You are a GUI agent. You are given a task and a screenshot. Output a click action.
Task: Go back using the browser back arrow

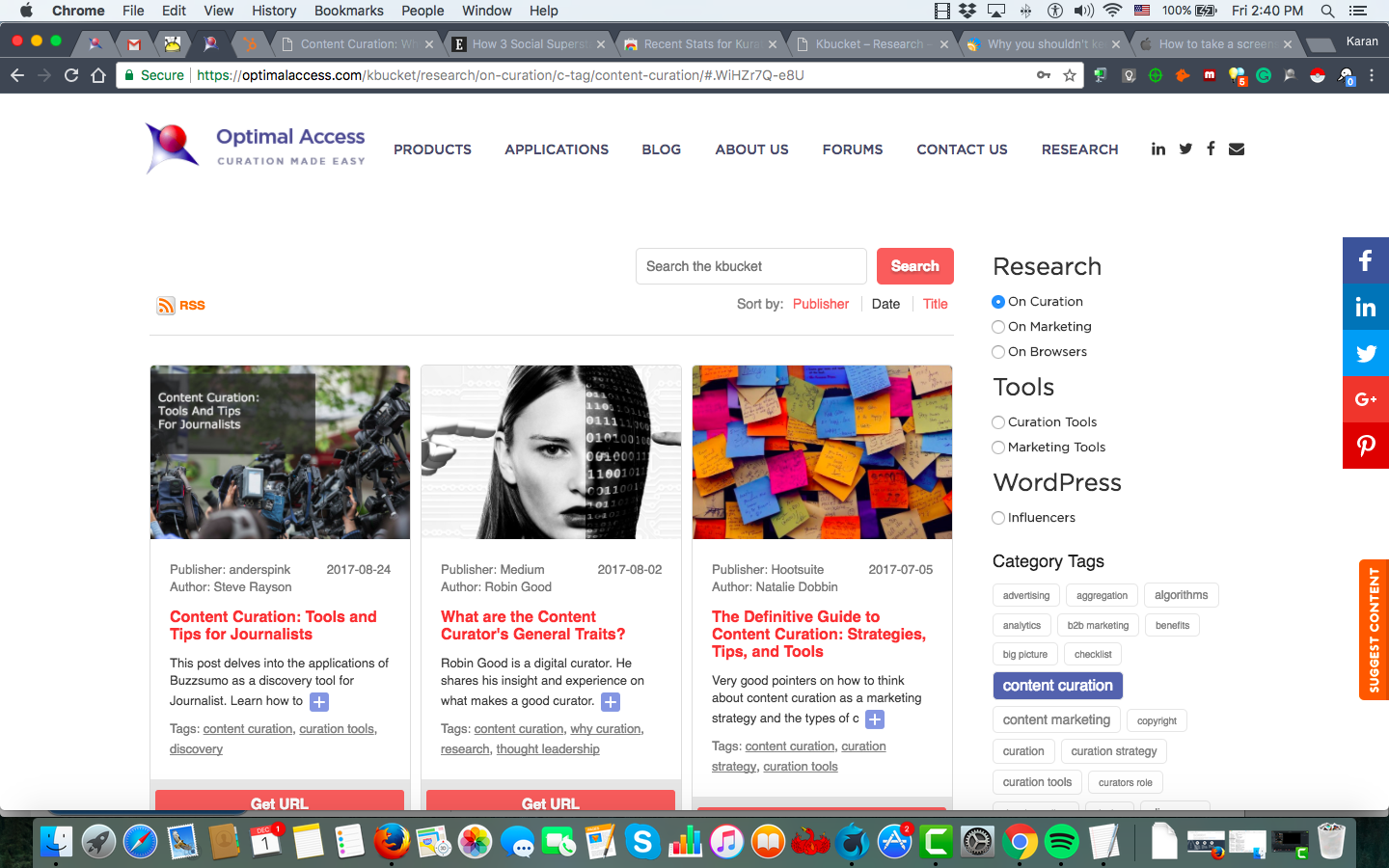pyautogui.click(x=17, y=75)
